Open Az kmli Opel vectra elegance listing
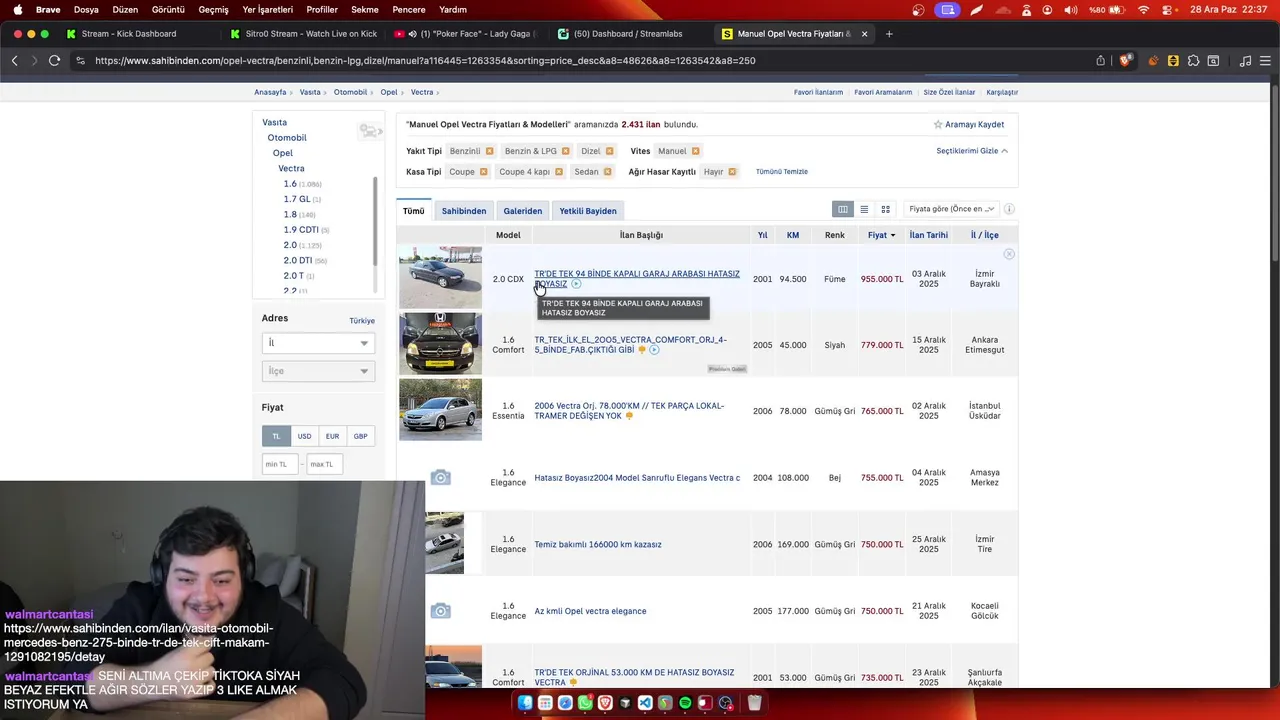Screen dimensions: 1280x720 (590, 611)
